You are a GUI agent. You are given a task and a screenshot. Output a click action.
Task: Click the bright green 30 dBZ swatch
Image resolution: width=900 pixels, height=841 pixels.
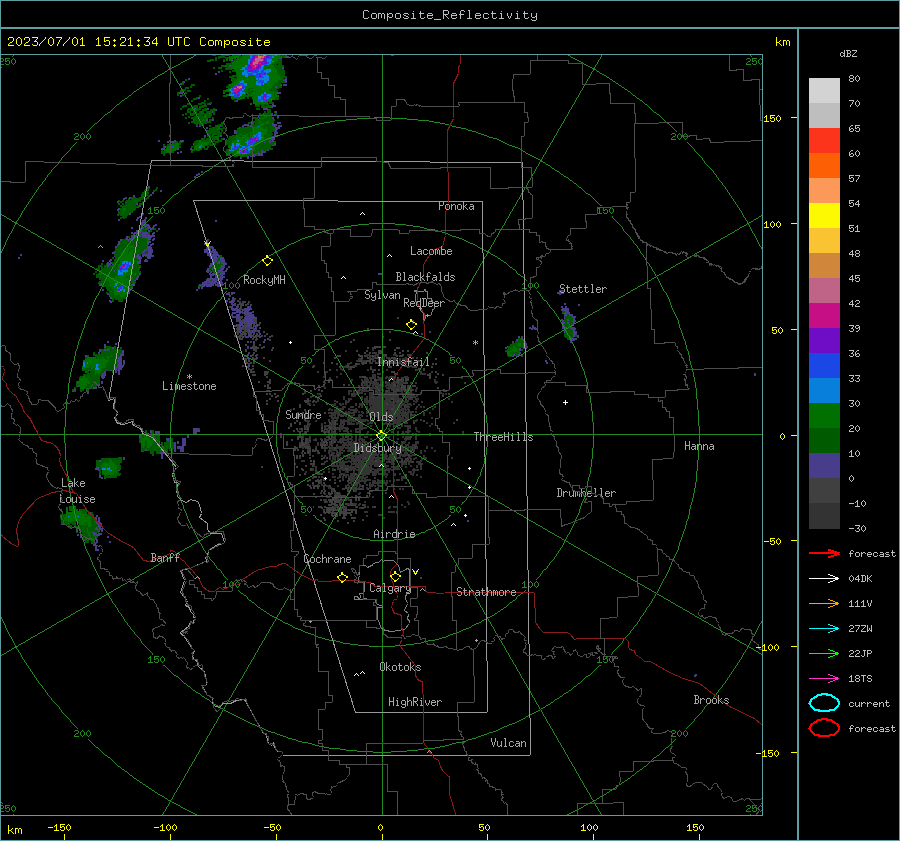pos(824,416)
